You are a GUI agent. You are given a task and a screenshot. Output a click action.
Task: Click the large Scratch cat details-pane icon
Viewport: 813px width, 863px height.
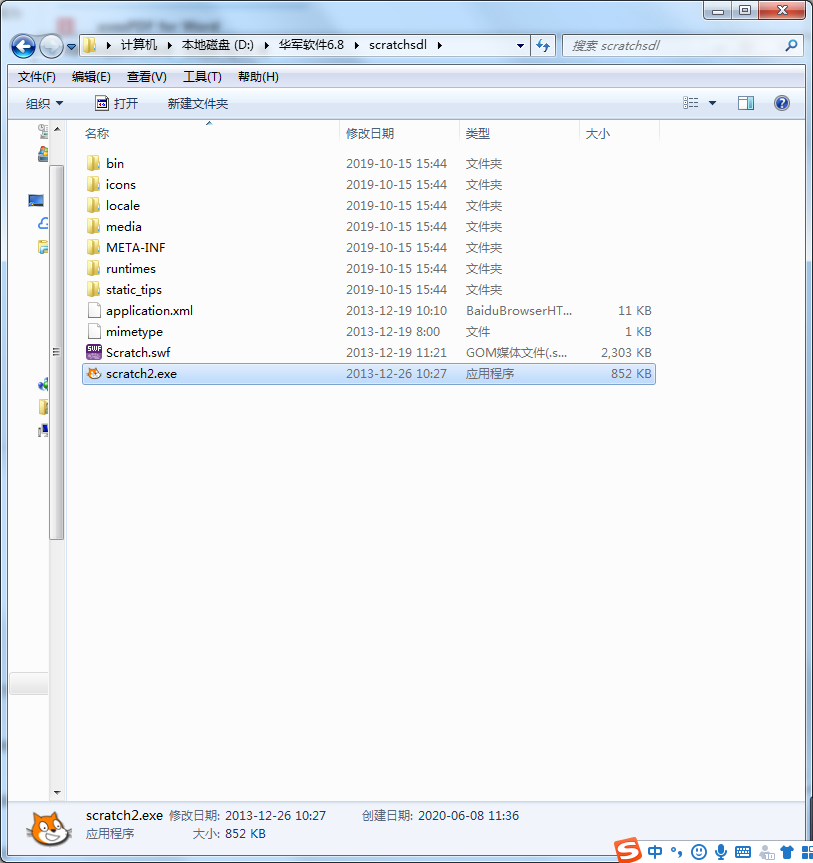[x=49, y=827]
